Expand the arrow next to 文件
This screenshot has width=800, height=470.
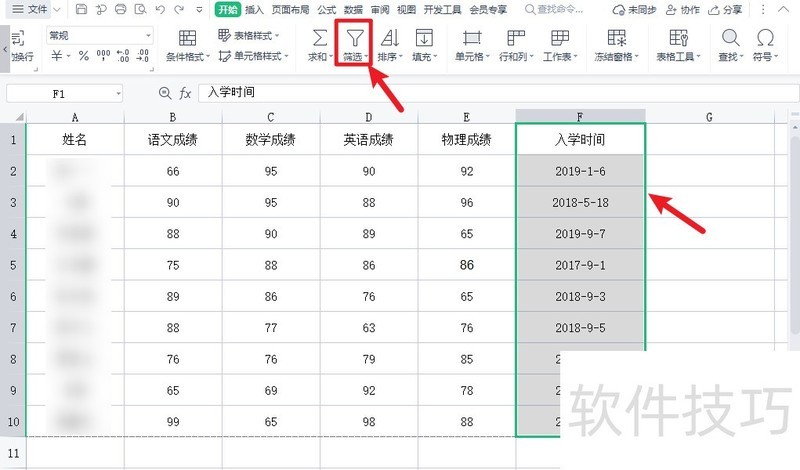coord(57,10)
